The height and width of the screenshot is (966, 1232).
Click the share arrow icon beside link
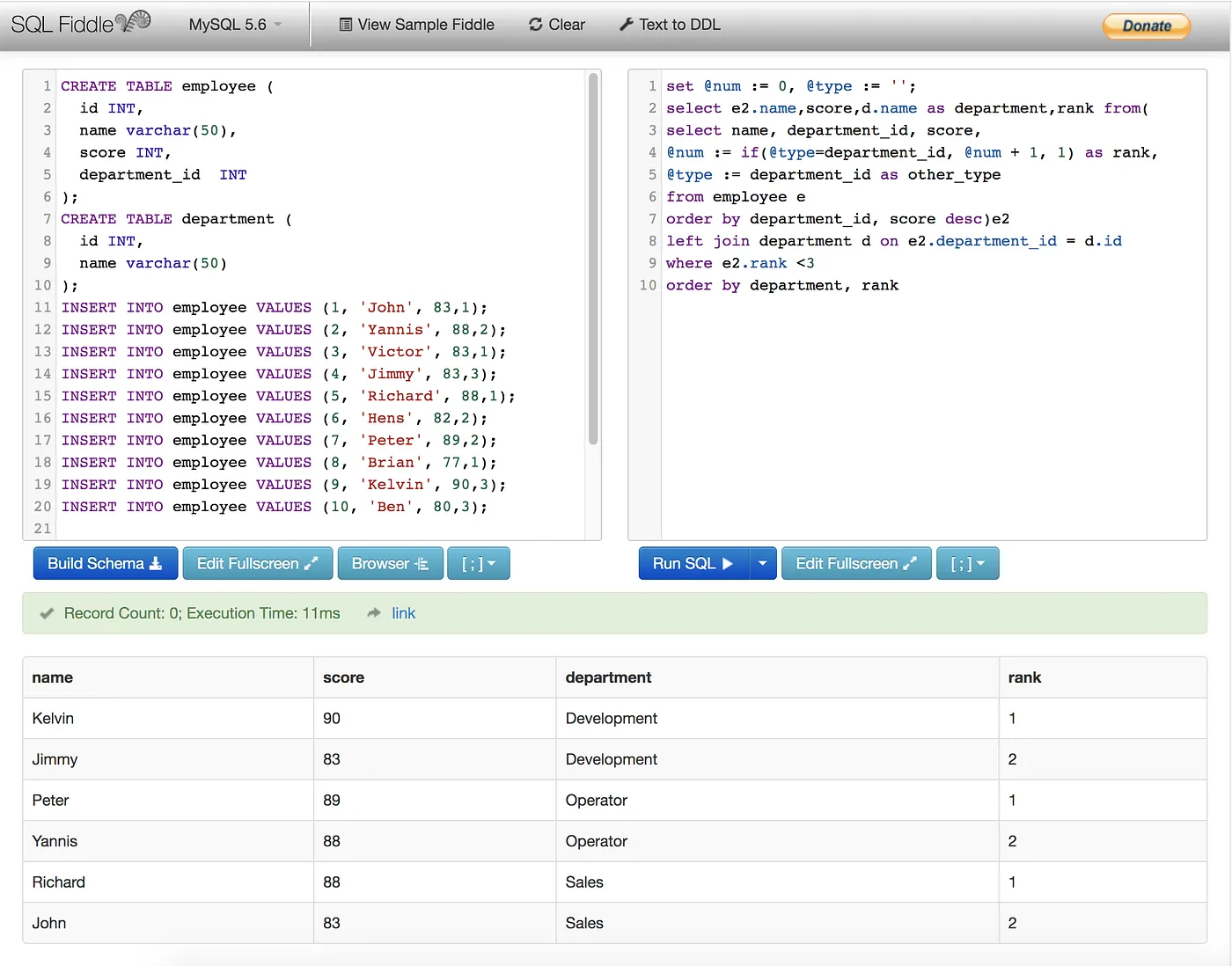[374, 613]
